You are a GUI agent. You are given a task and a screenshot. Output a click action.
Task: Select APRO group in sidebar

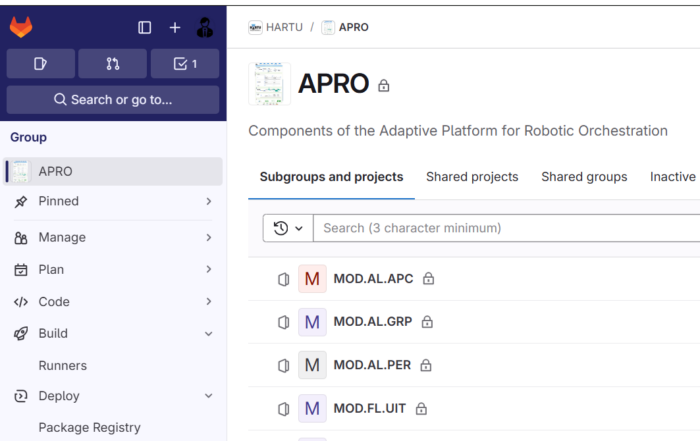pos(112,171)
